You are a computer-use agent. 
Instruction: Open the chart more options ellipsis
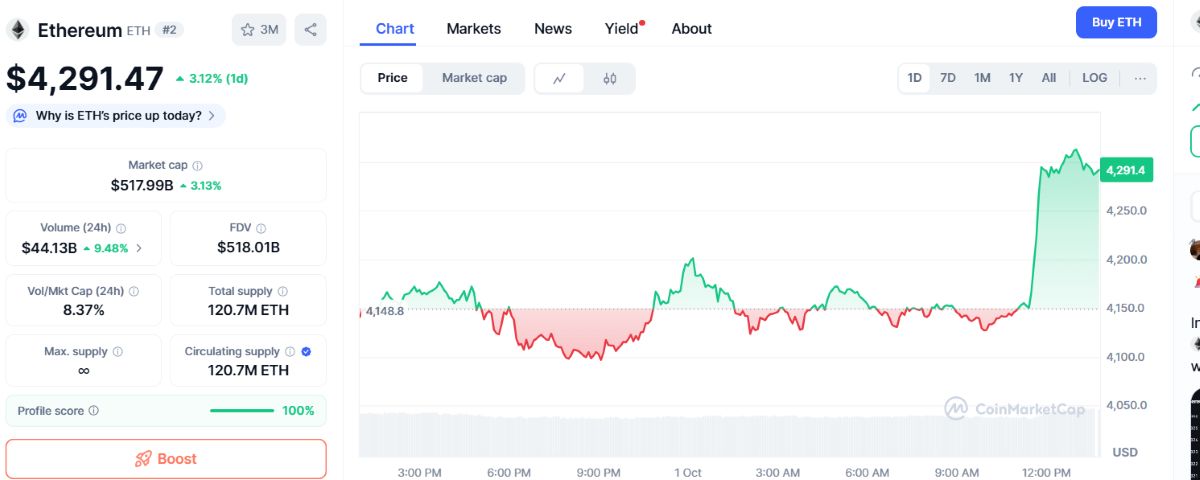click(1140, 78)
